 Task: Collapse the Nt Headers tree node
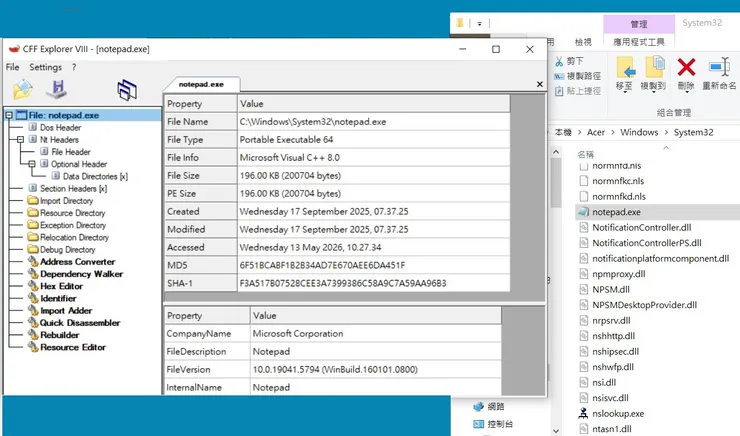20,140
